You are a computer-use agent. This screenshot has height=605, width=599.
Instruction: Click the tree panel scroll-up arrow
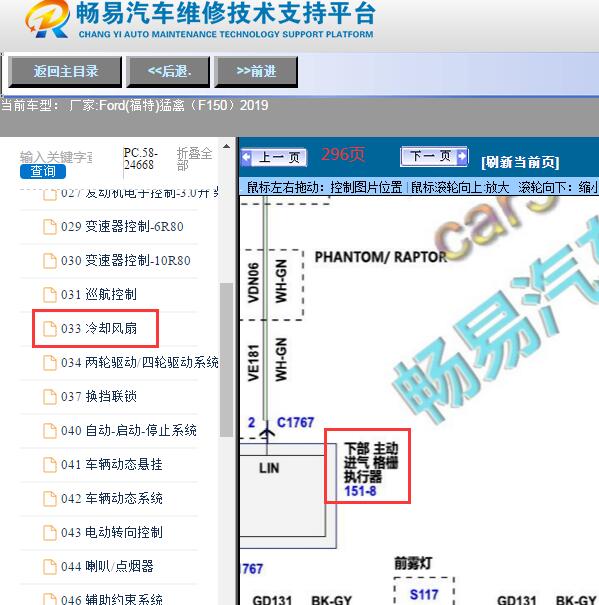(x=226, y=147)
